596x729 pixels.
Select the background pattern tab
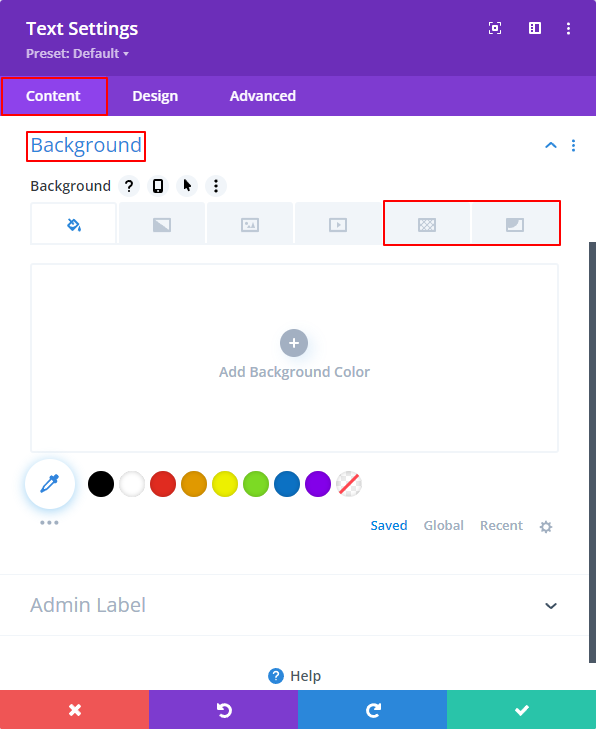427,224
